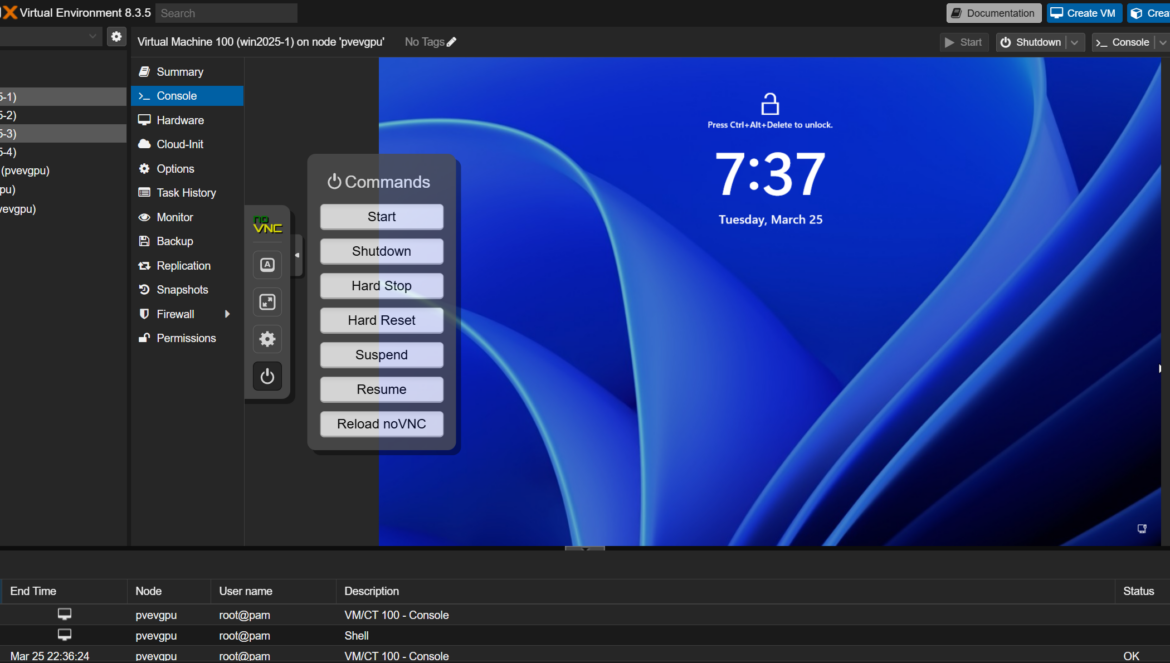Screen dimensions: 1170x663
Task: Toggle the noVNC power commands panel
Action: (267, 377)
